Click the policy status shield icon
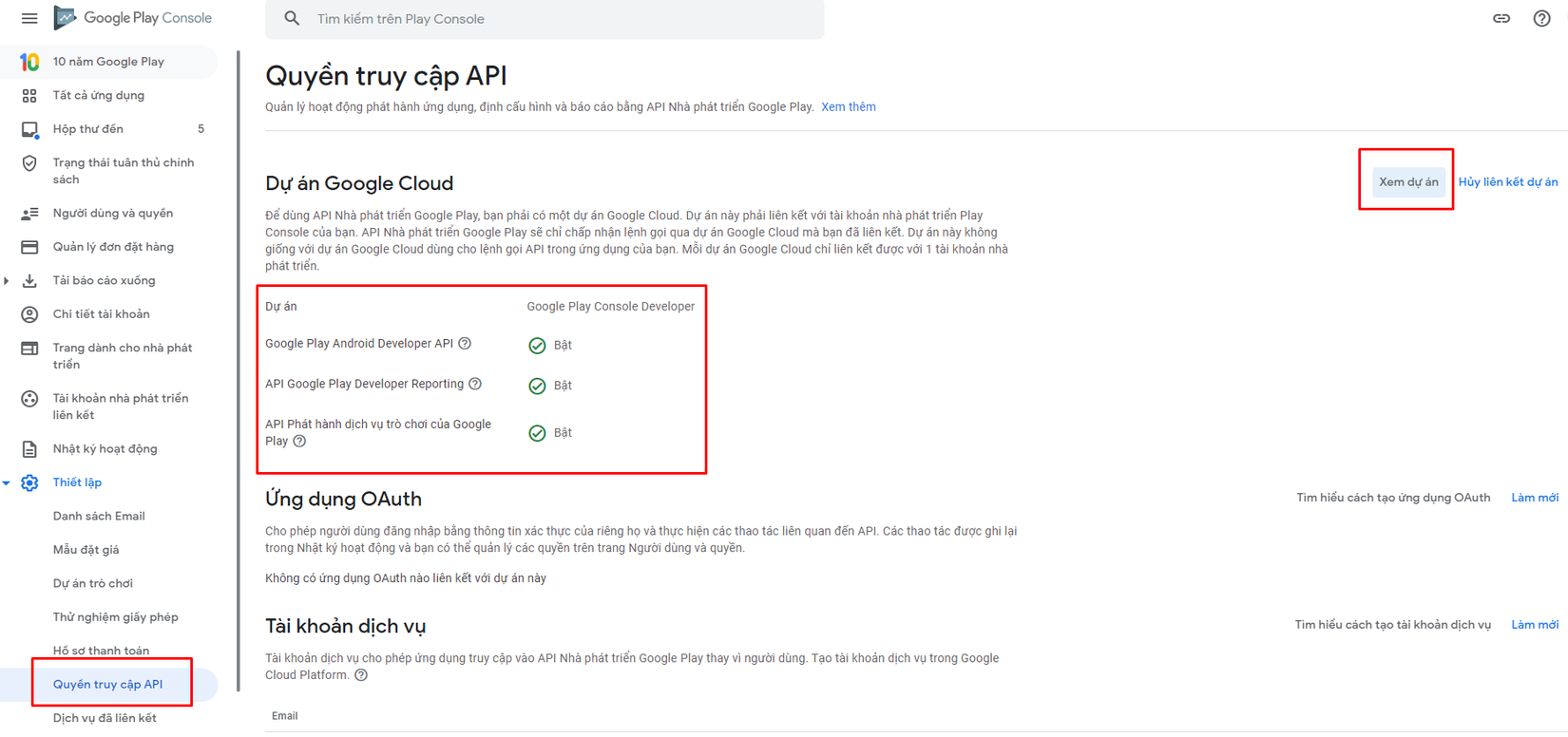1568x737 pixels. (x=29, y=163)
